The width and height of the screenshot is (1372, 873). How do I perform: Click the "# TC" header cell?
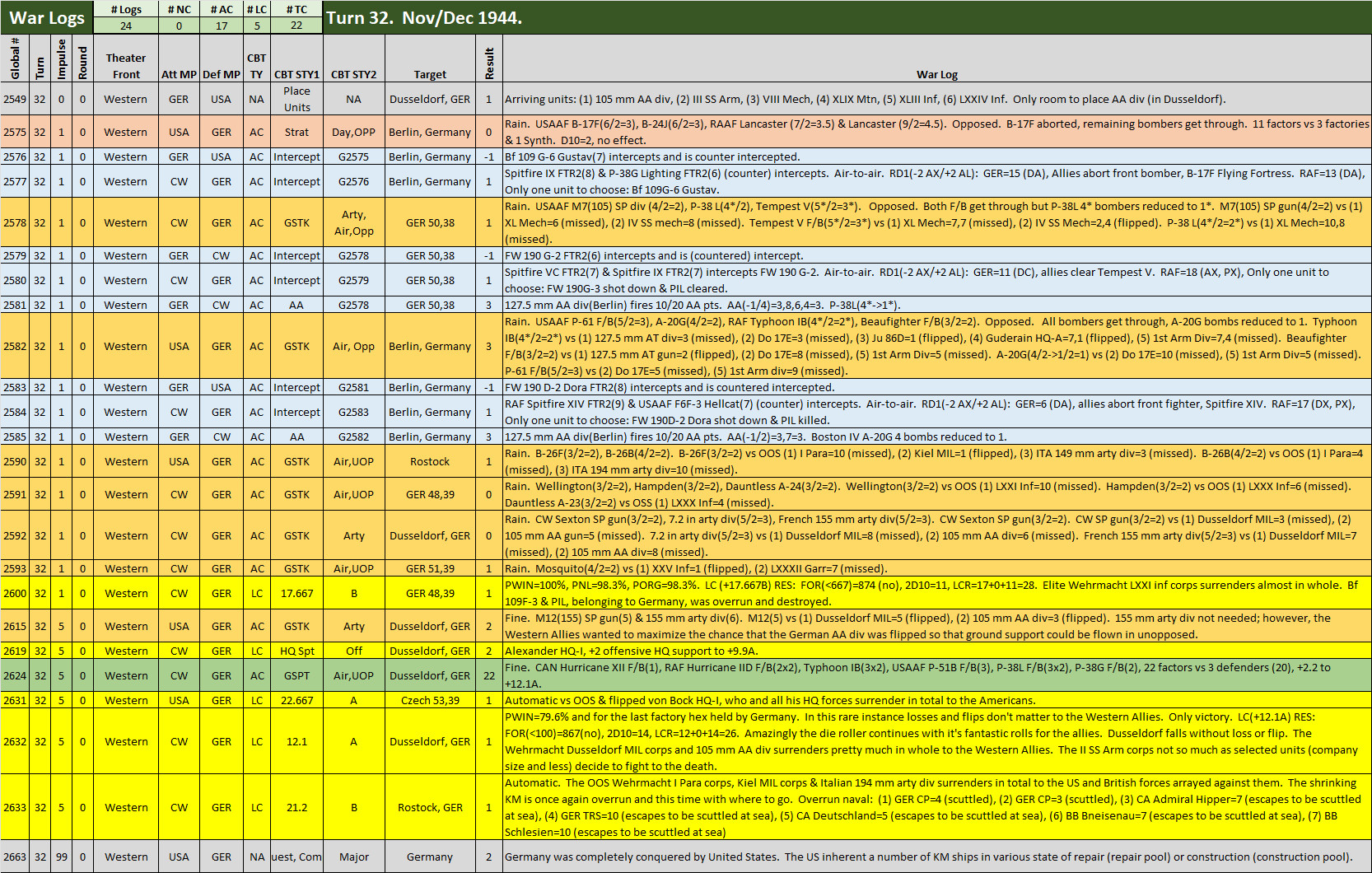pyautogui.click(x=296, y=9)
